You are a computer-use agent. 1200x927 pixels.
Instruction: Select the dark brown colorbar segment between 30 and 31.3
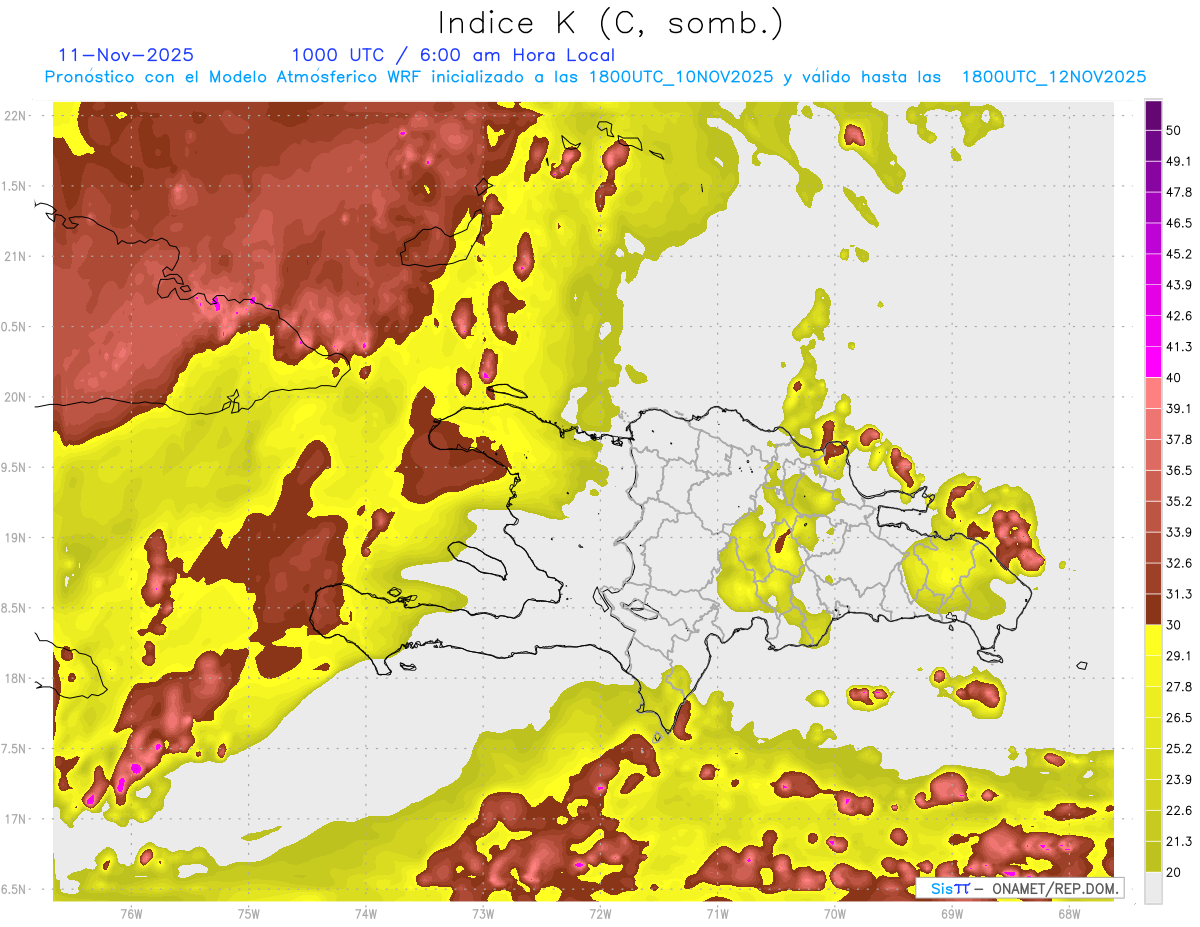(1153, 609)
